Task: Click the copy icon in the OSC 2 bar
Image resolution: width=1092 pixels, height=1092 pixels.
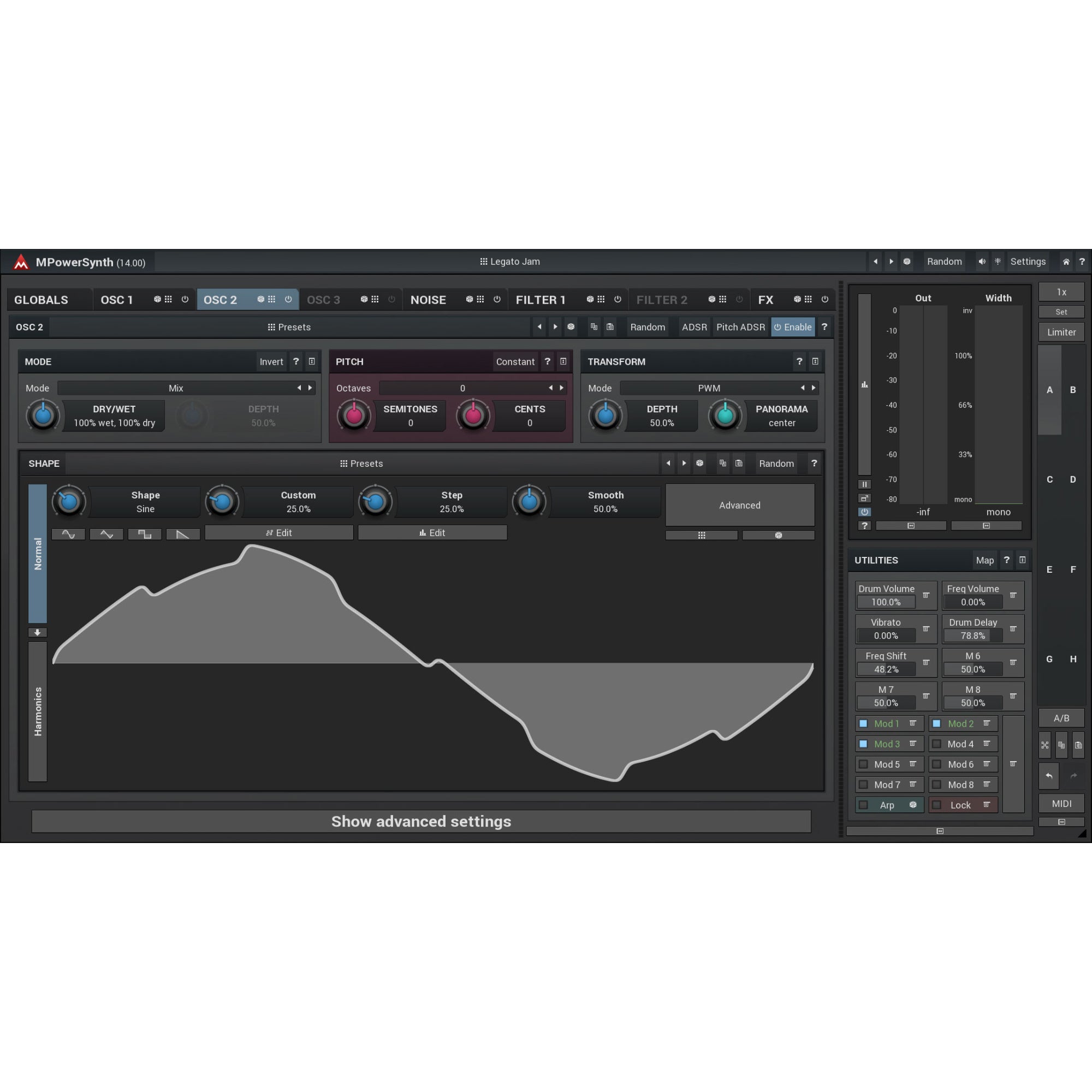Action: point(594,327)
